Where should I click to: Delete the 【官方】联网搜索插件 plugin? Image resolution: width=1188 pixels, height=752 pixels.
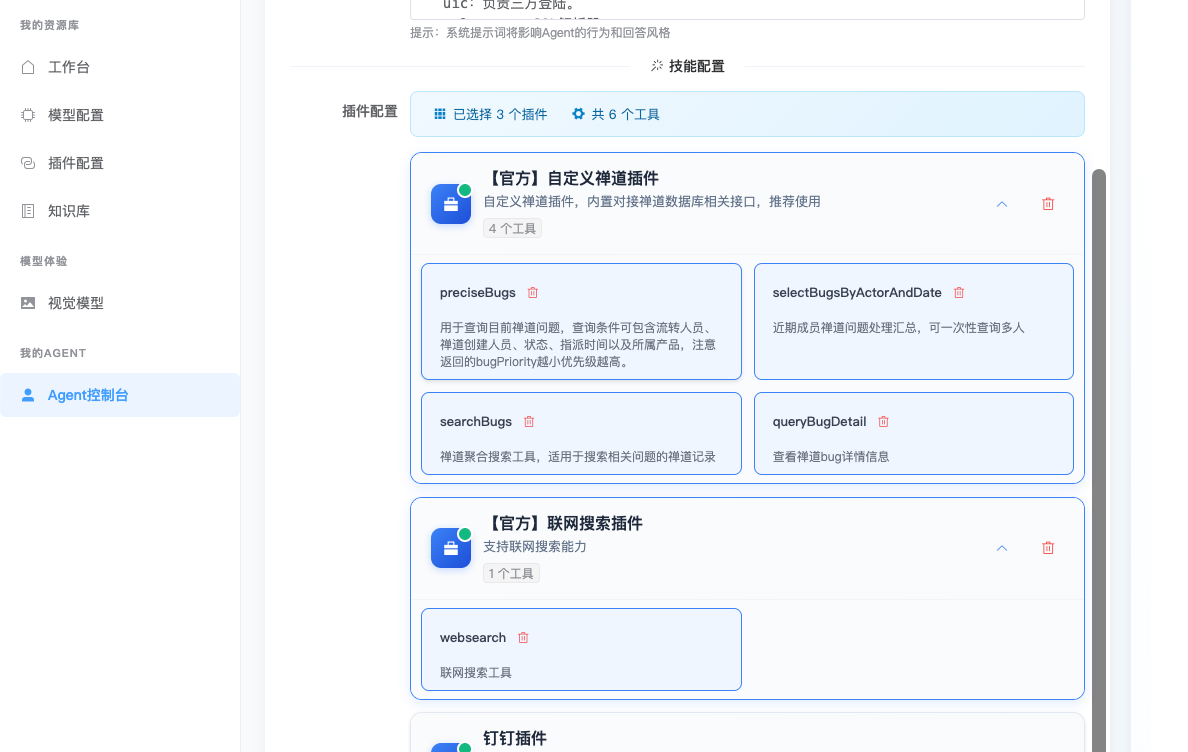click(1048, 548)
